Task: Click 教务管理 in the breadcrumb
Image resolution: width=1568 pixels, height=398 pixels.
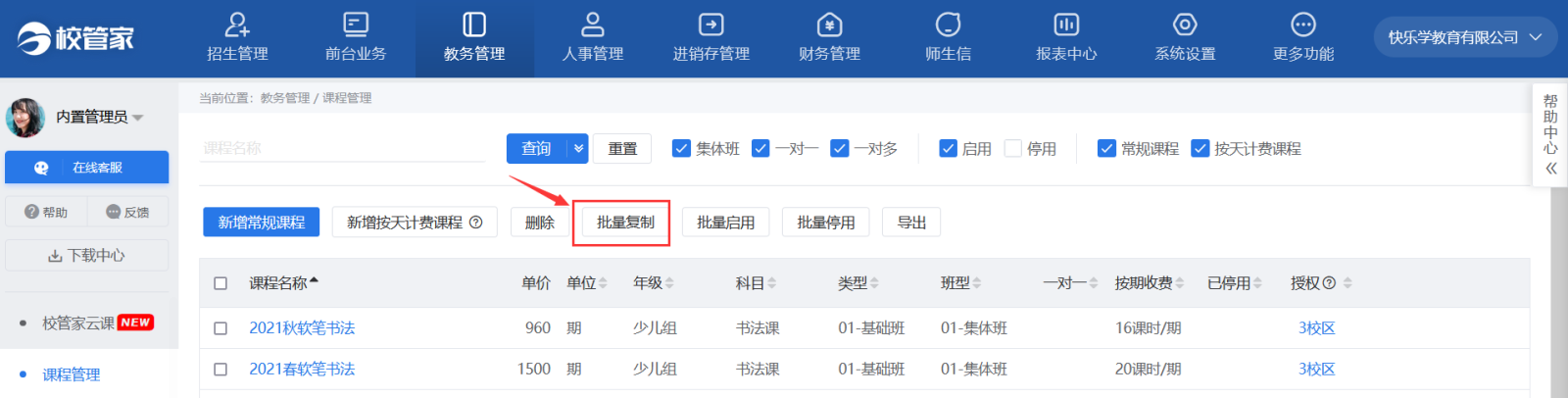Action: tap(285, 98)
